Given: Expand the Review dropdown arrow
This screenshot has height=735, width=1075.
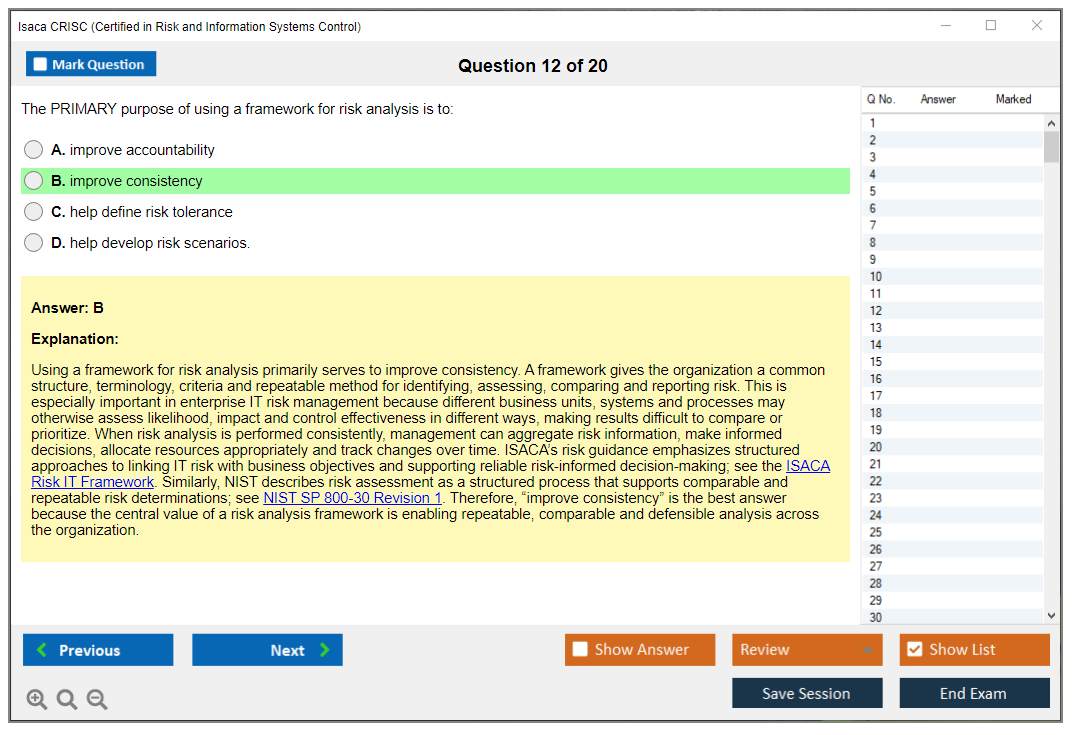Looking at the screenshot, I should pos(867,649).
